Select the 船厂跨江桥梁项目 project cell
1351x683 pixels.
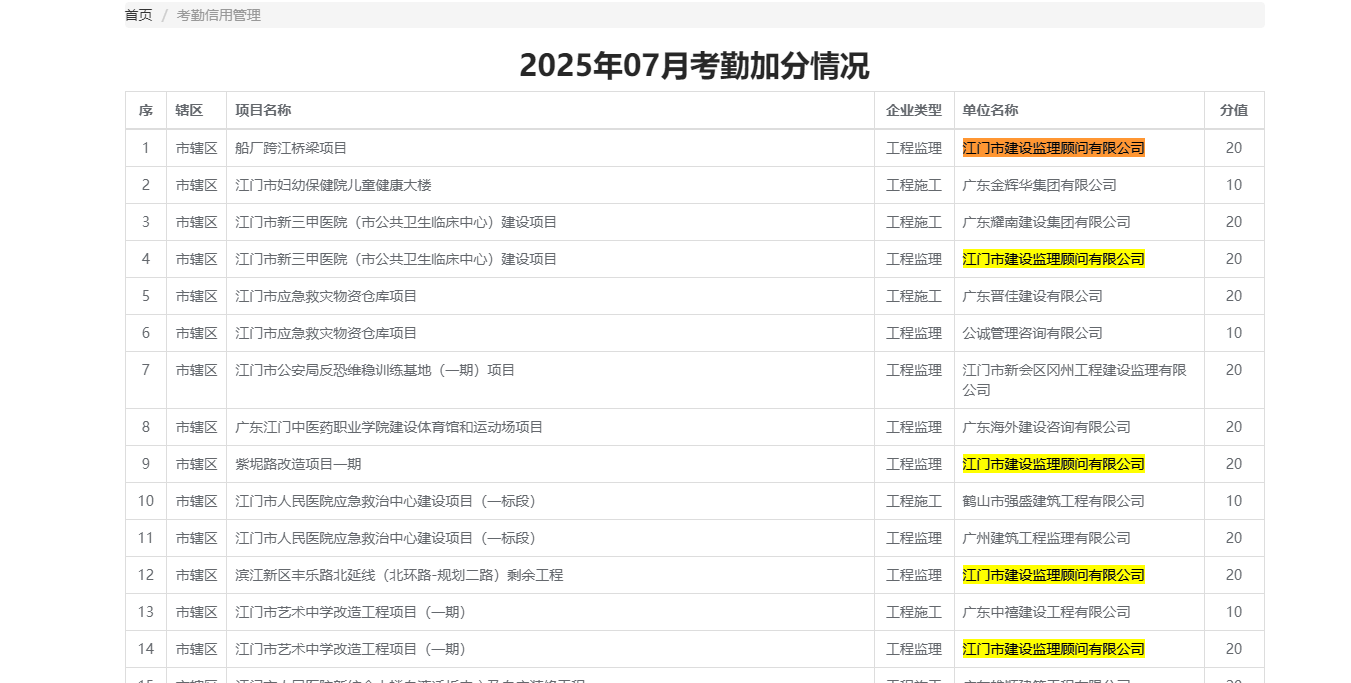pos(291,148)
